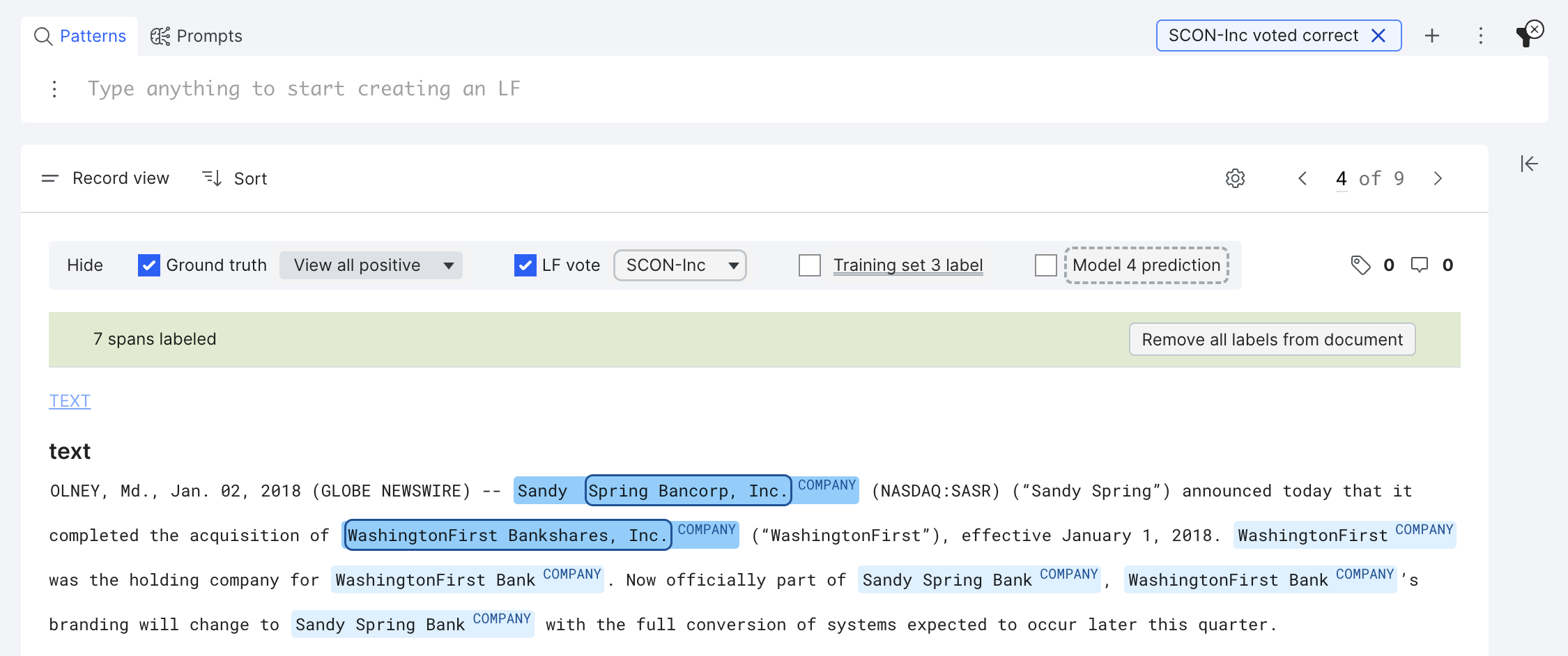Image resolution: width=1568 pixels, height=656 pixels.
Task: Add a new filter with plus icon
Action: 1431,36
